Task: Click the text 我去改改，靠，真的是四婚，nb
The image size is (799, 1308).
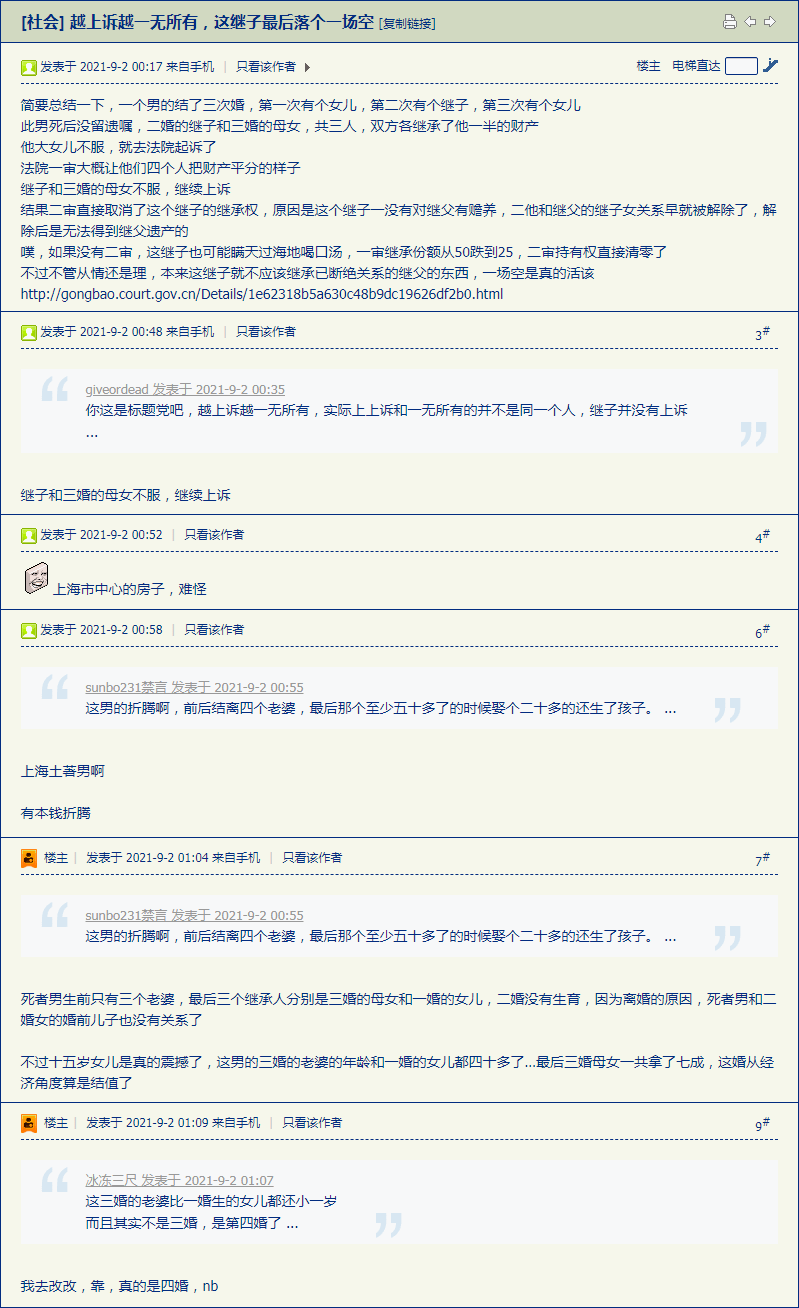Action: pyautogui.click(x=119, y=1285)
